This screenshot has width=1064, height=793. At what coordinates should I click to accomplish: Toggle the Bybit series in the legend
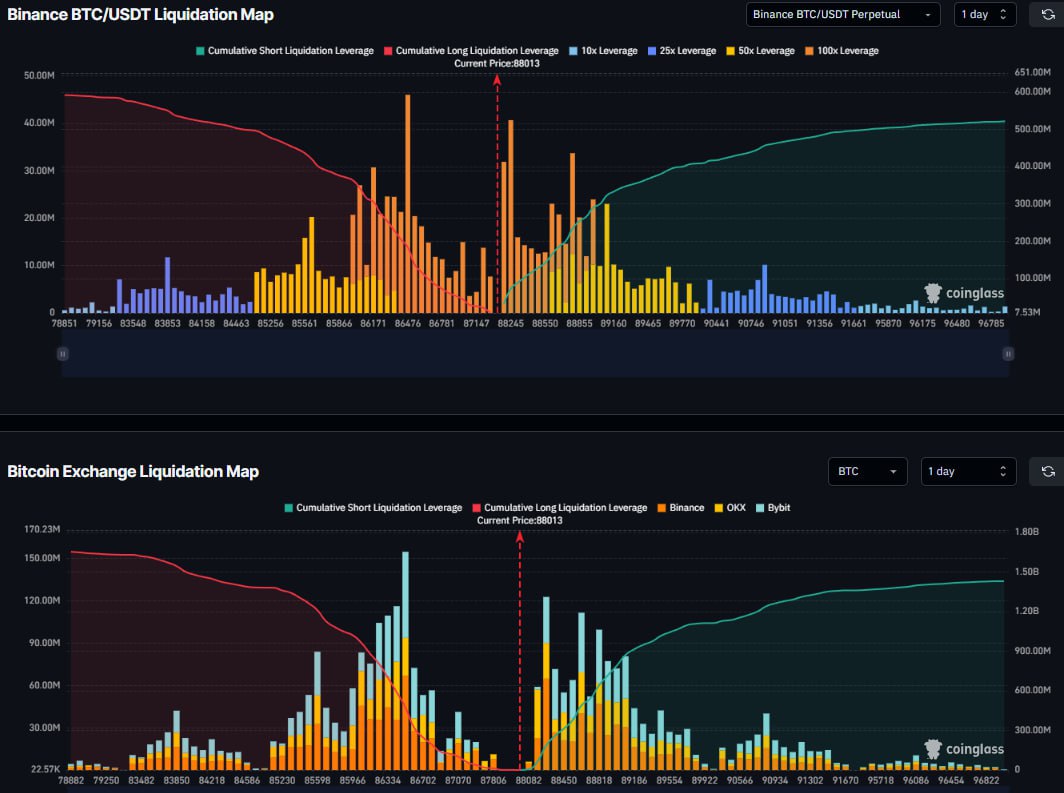772,508
